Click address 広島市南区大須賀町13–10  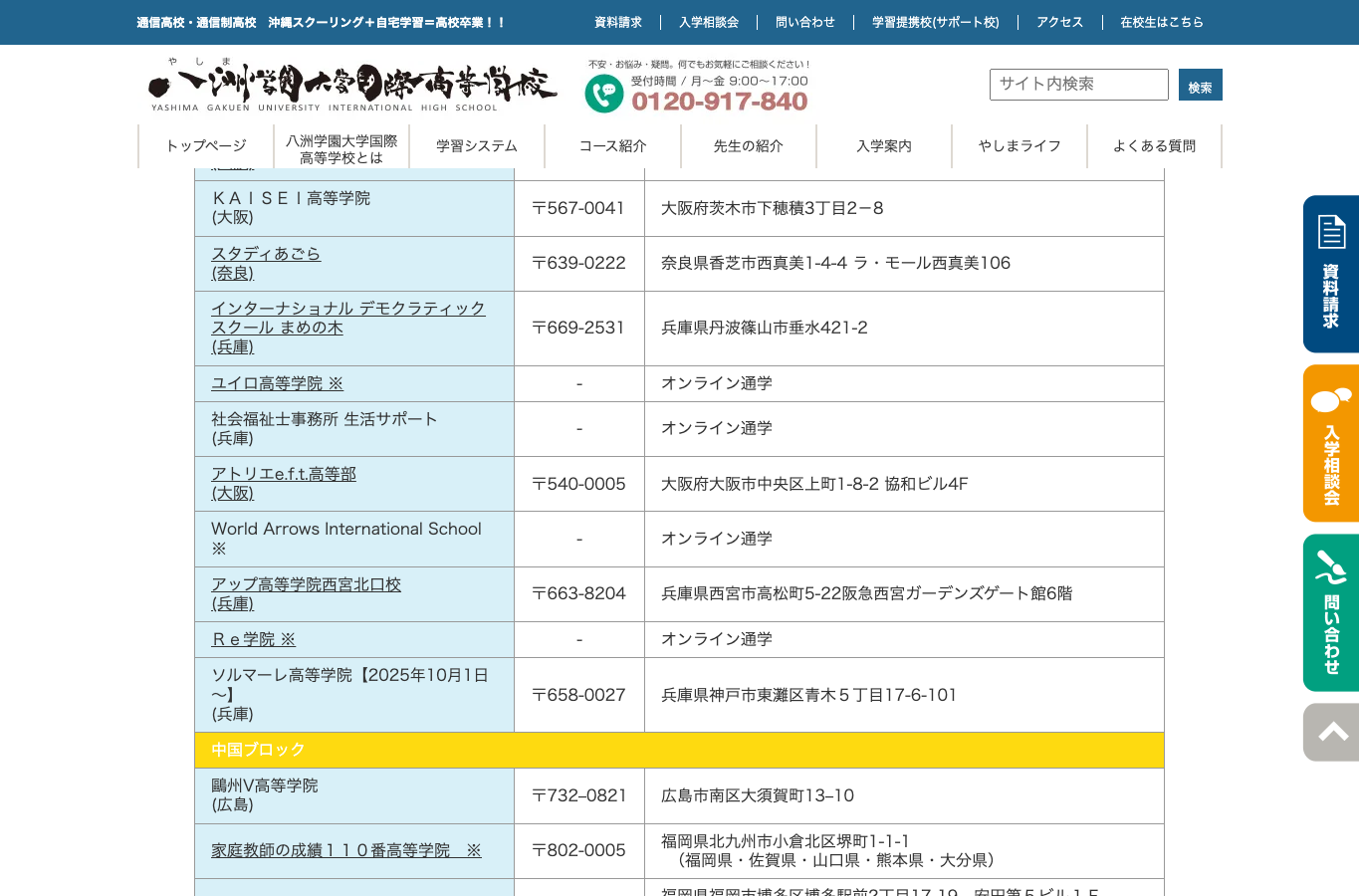(x=758, y=795)
